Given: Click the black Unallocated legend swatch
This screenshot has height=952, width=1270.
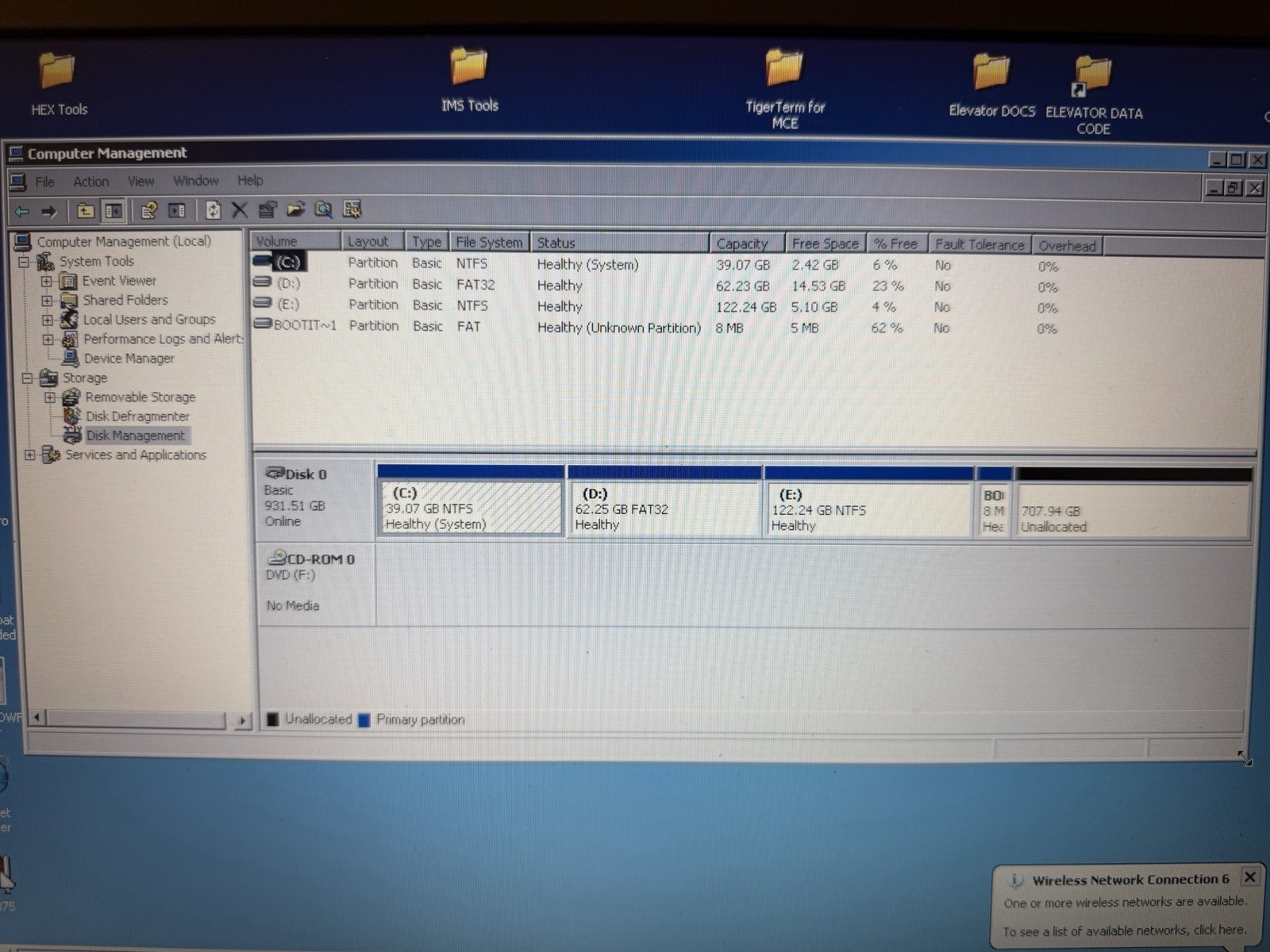Looking at the screenshot, I should (273, 720).
